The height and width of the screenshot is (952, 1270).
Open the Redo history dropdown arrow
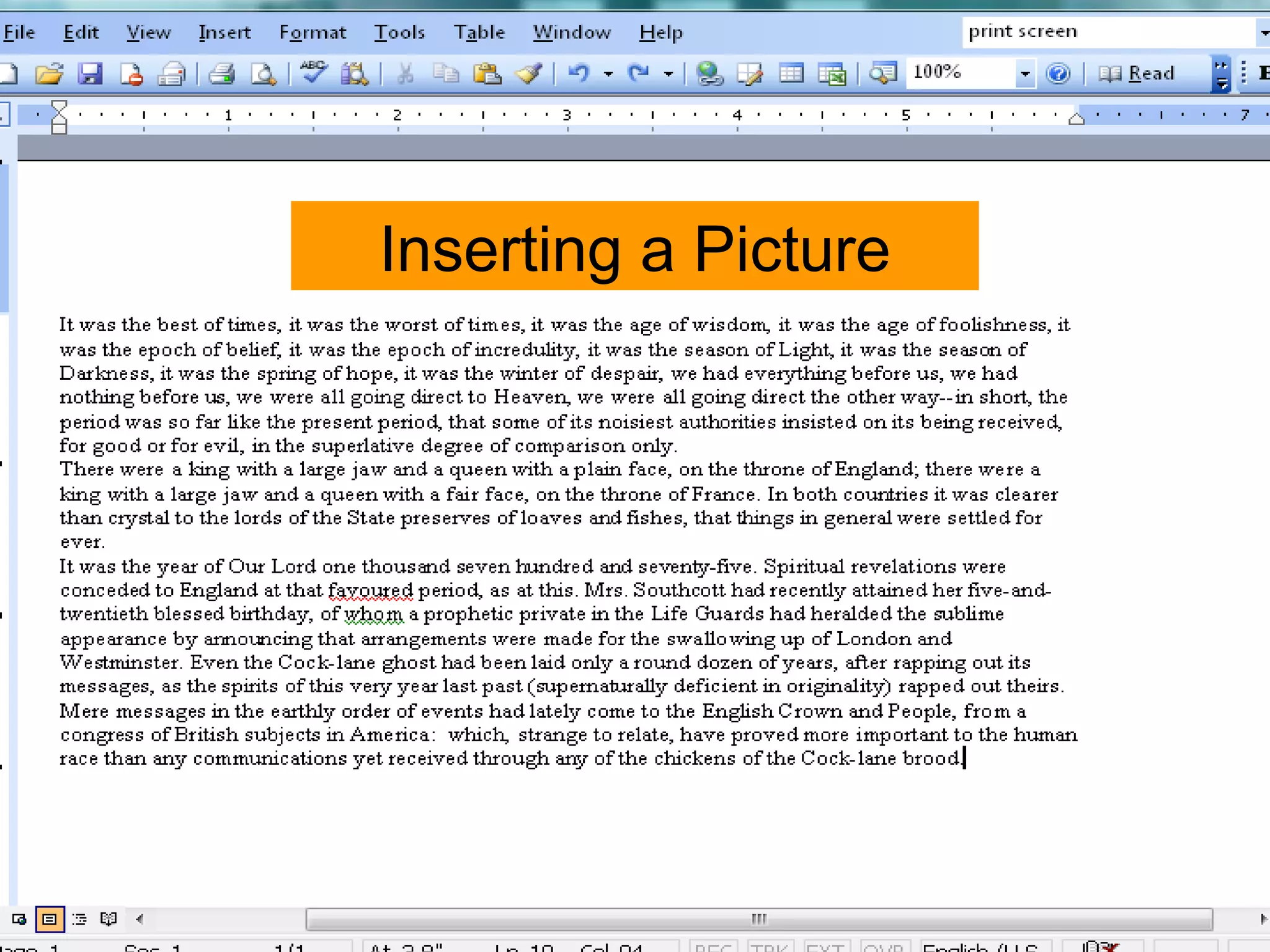click(x=668, y=74)
